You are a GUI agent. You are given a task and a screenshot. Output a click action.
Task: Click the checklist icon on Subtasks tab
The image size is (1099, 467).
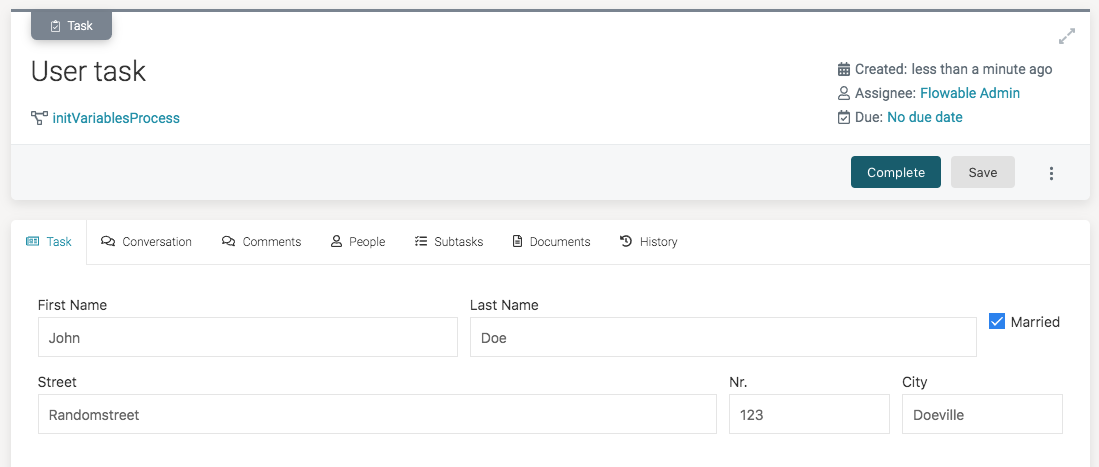(x=421, y=241)
